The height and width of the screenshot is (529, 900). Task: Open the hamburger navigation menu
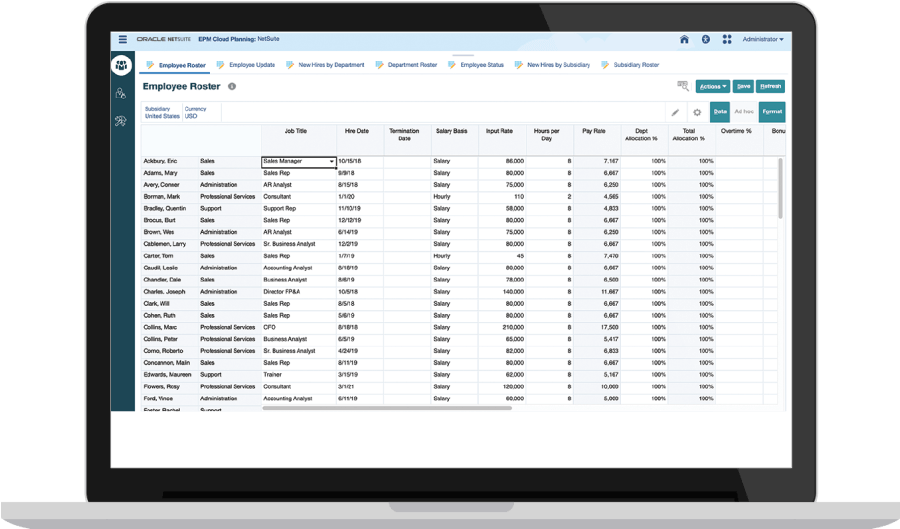[x=123, y=40]
